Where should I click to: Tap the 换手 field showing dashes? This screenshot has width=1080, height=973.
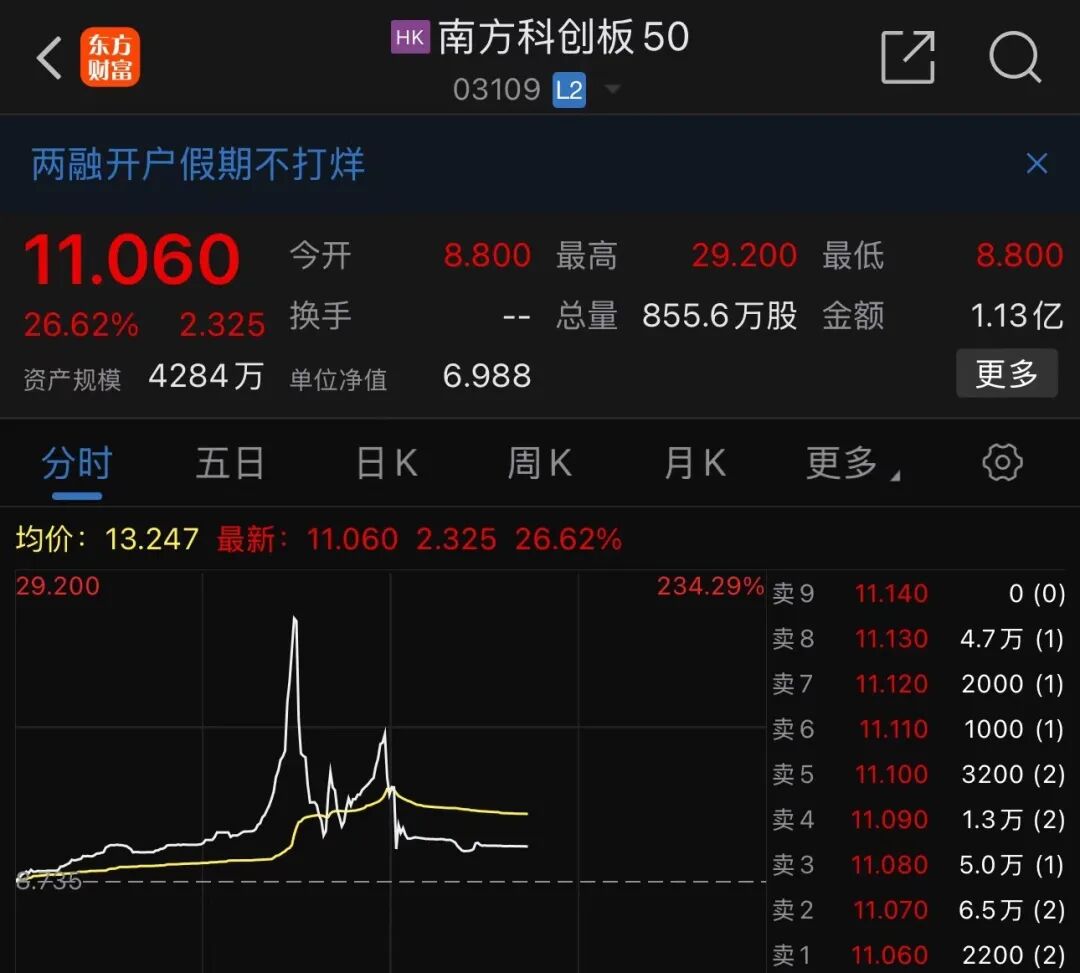pos(411,316)
